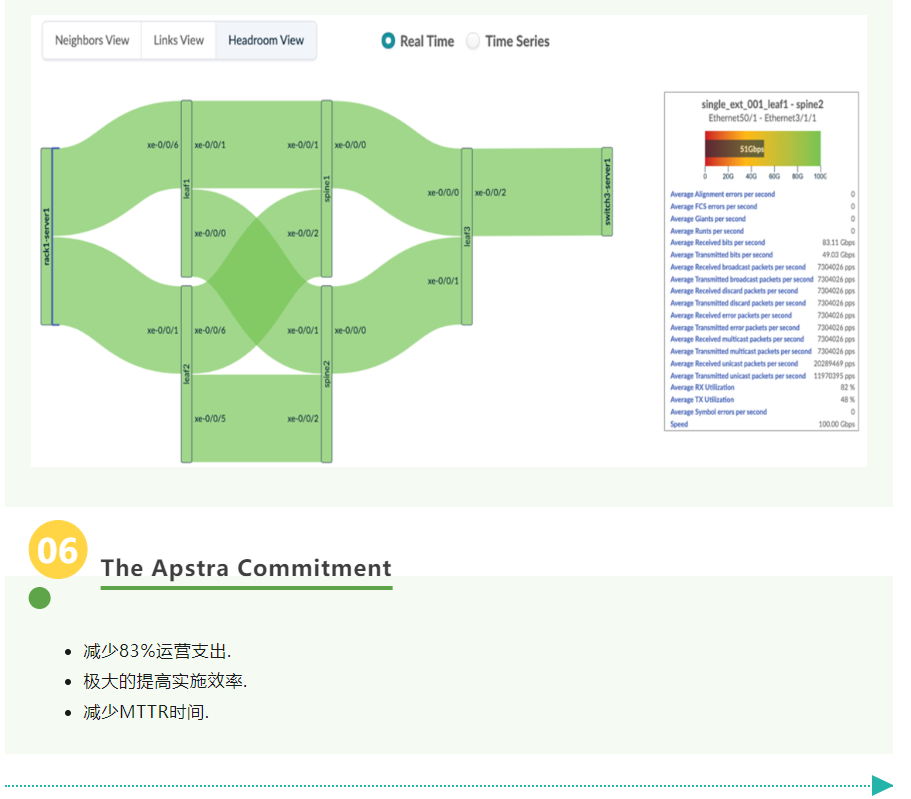Click the 60G tick on the gauge axis
Viewport: 911px width, 799px height.
coord(774,176)
